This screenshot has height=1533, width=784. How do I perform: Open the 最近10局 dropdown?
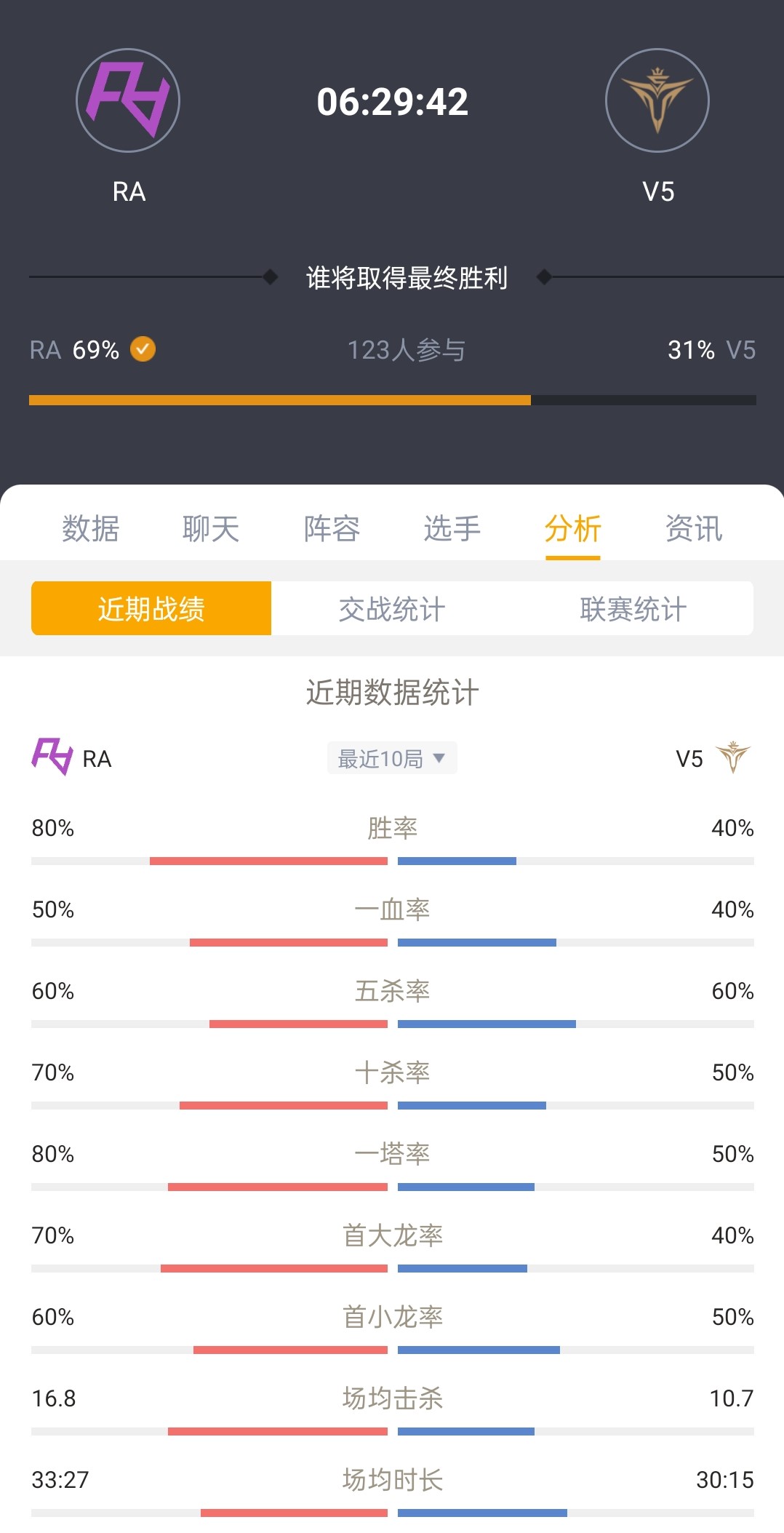click(x=391, y=758)
